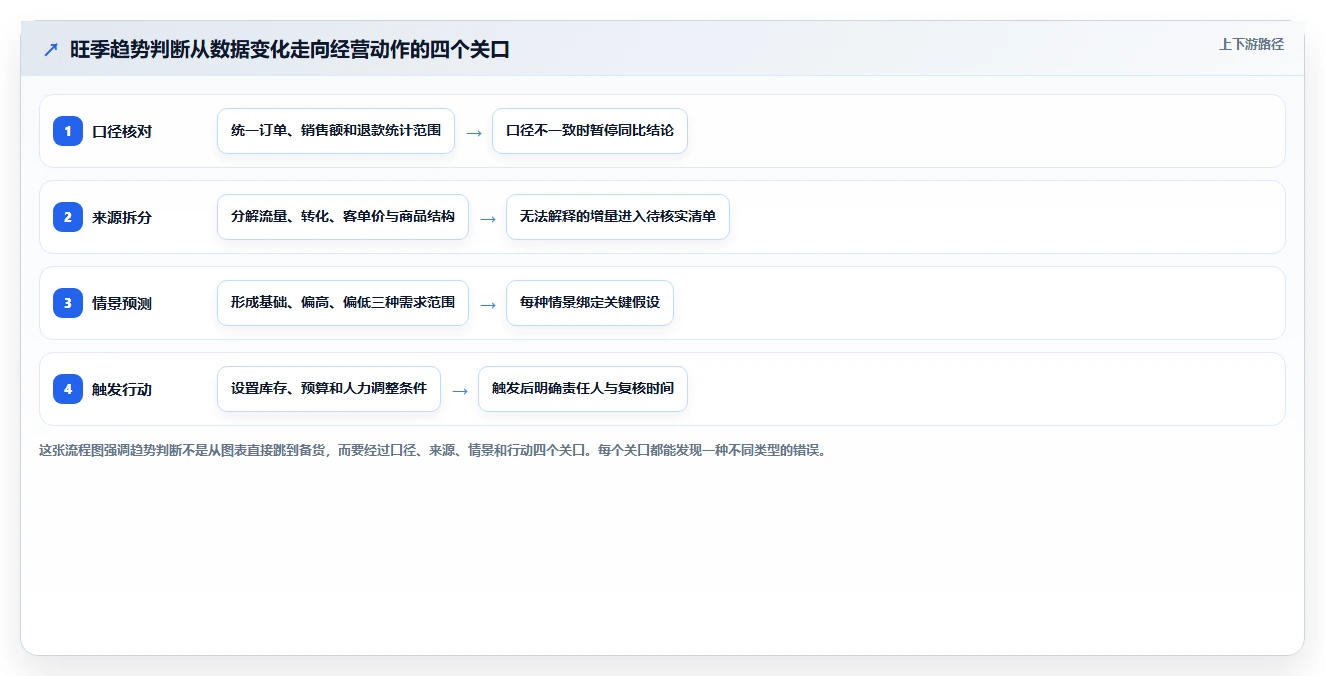
Task: Click the 统一订单、销售额和退款统计范围 box
Action: [x=336, y=131]
